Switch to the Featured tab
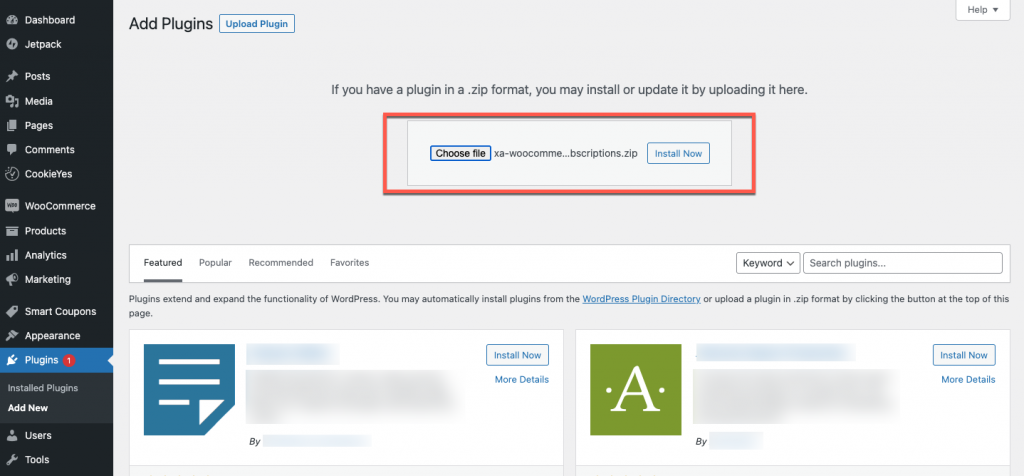The width and height of the screenshot is (1024, 476). click(x=163, y=262)
